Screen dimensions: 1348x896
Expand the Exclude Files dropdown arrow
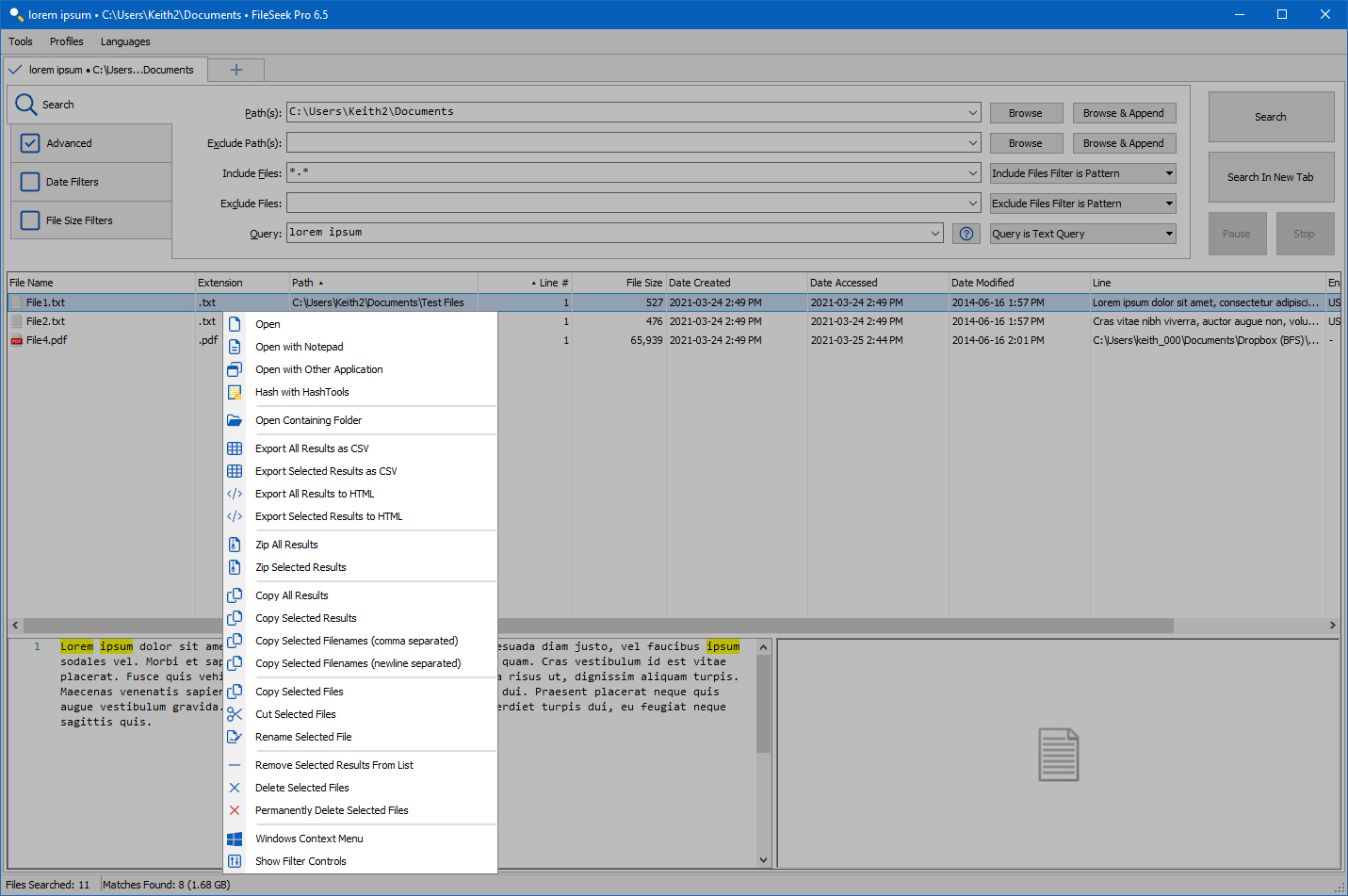point(973,204)
